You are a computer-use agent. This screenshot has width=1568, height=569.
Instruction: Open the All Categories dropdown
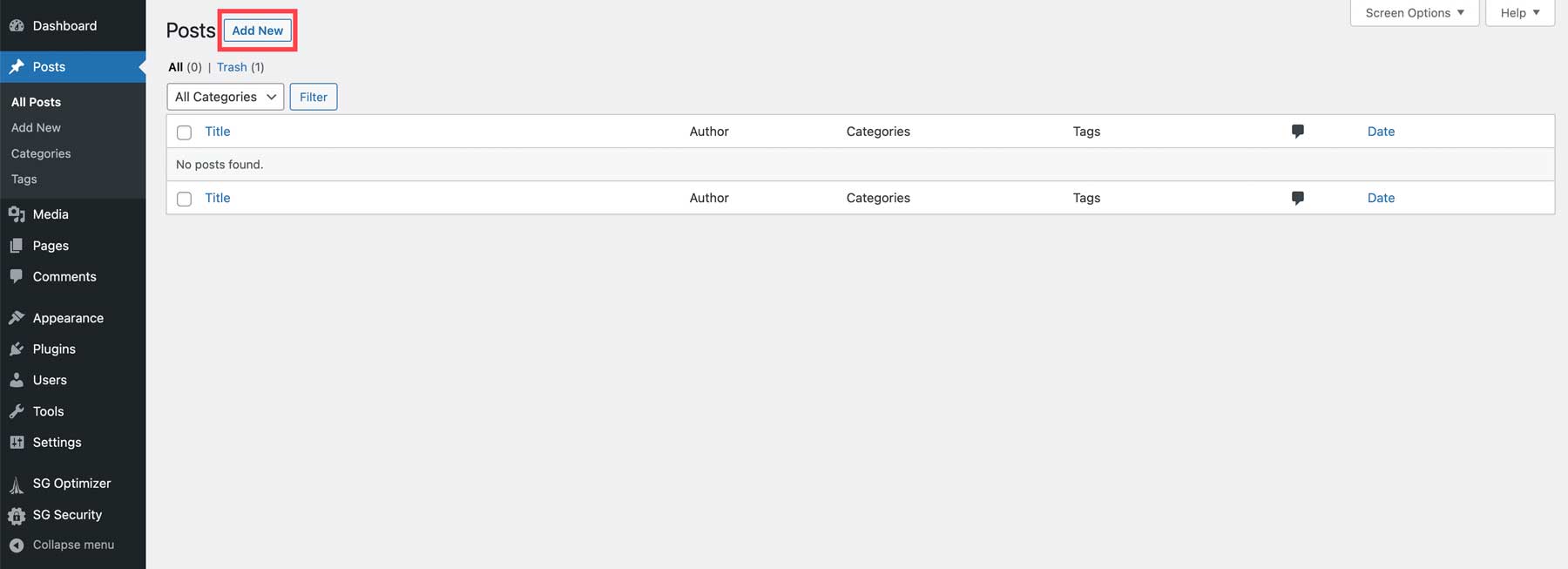[225, 97]
